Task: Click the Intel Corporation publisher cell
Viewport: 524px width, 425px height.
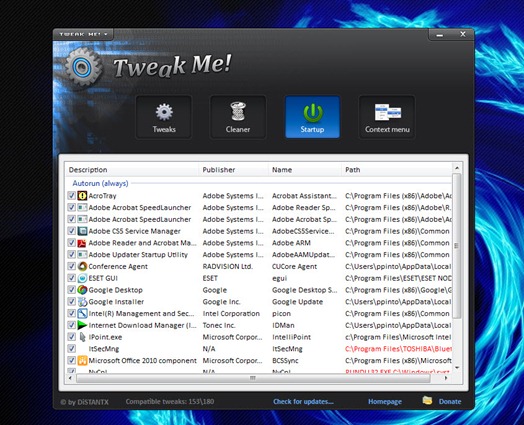Action: click(x=231, y=313)
